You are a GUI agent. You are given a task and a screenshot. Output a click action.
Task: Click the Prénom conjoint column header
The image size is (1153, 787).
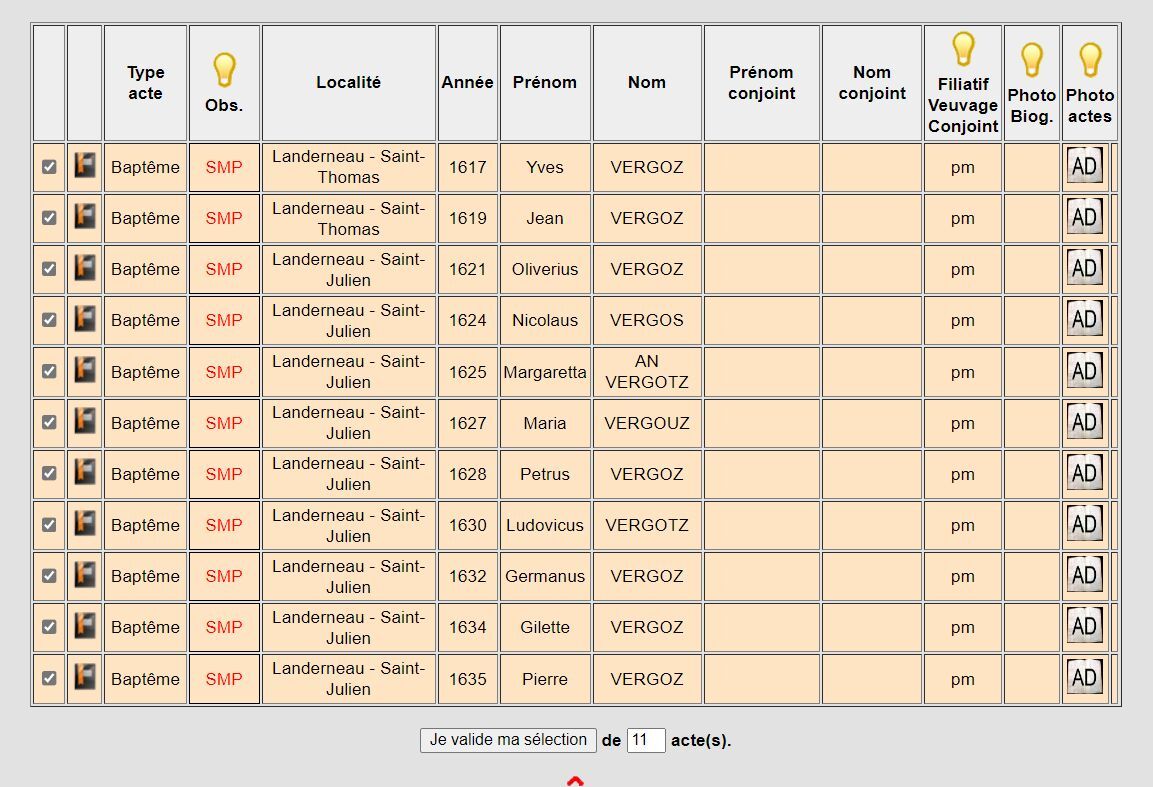[x=762, y=82]
